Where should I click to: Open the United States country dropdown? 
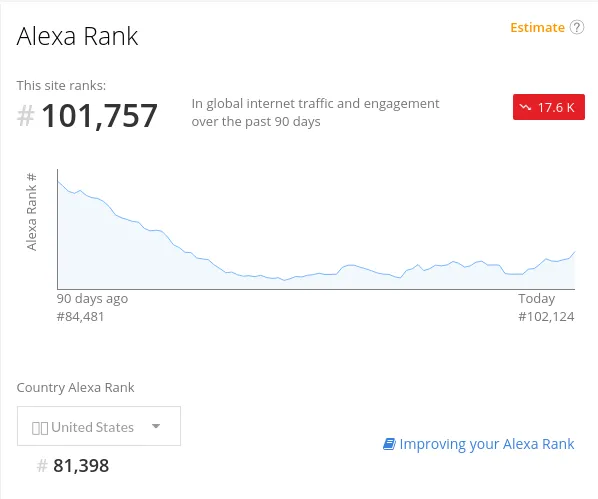click(x=99, y=426)
